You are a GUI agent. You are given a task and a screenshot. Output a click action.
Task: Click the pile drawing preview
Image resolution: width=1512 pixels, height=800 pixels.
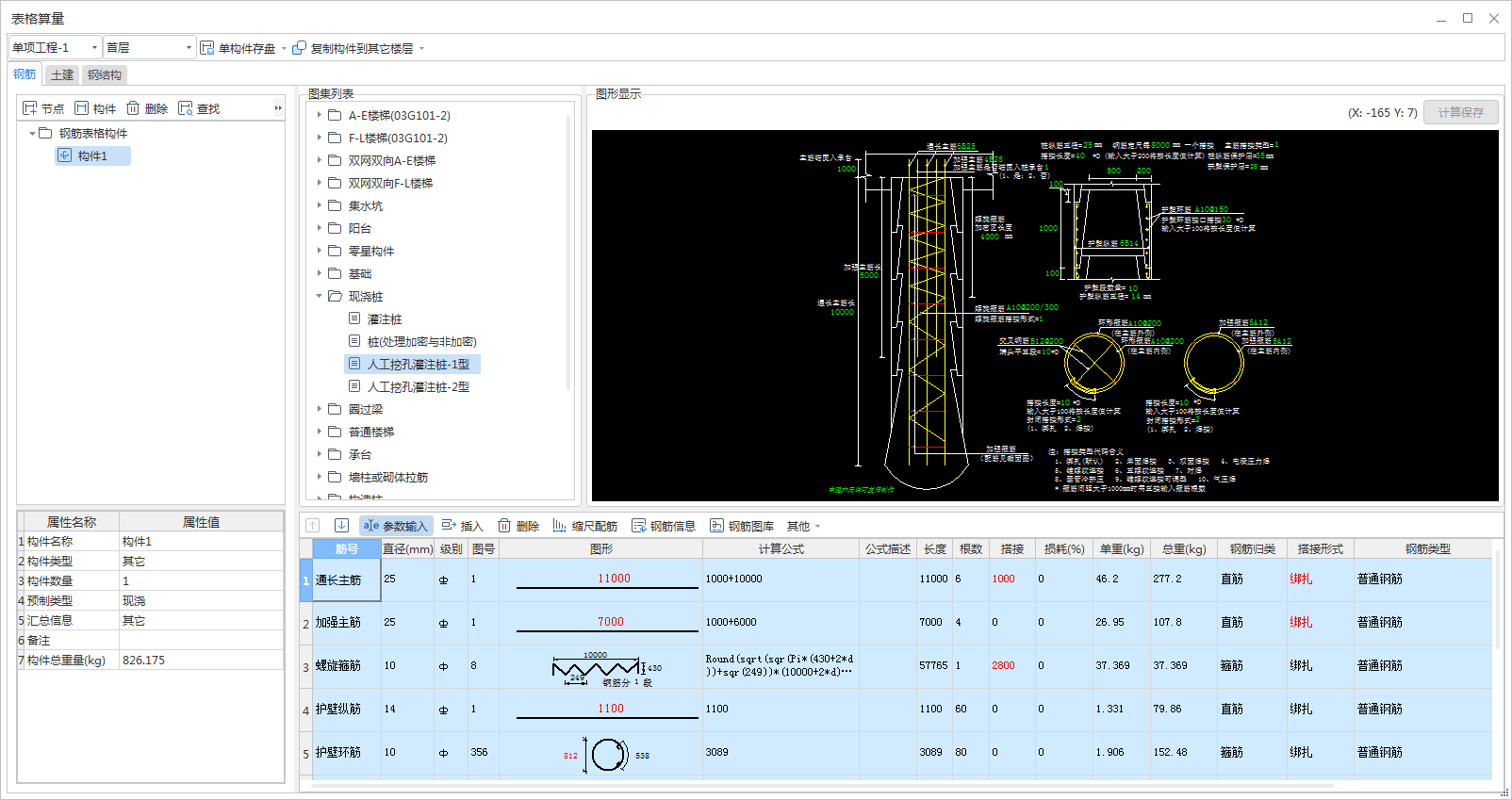[x=1044, y=316]
